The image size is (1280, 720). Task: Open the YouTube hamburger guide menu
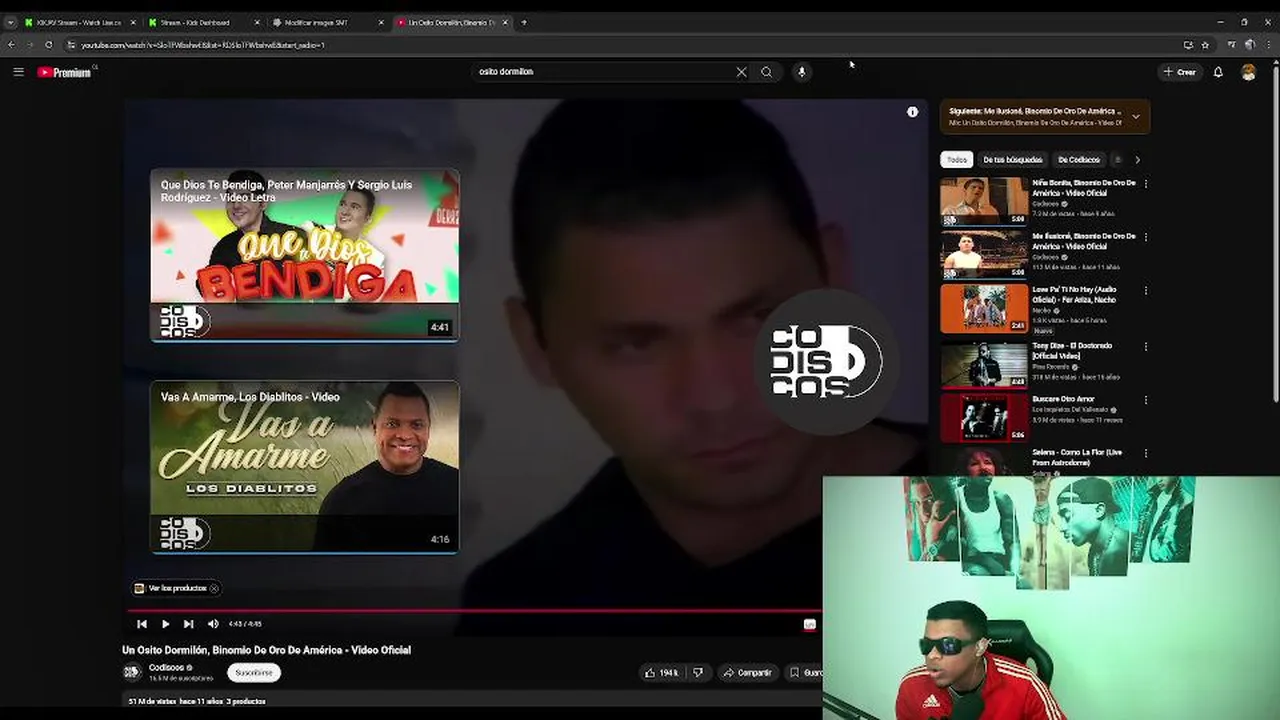[x=18, y=72]
